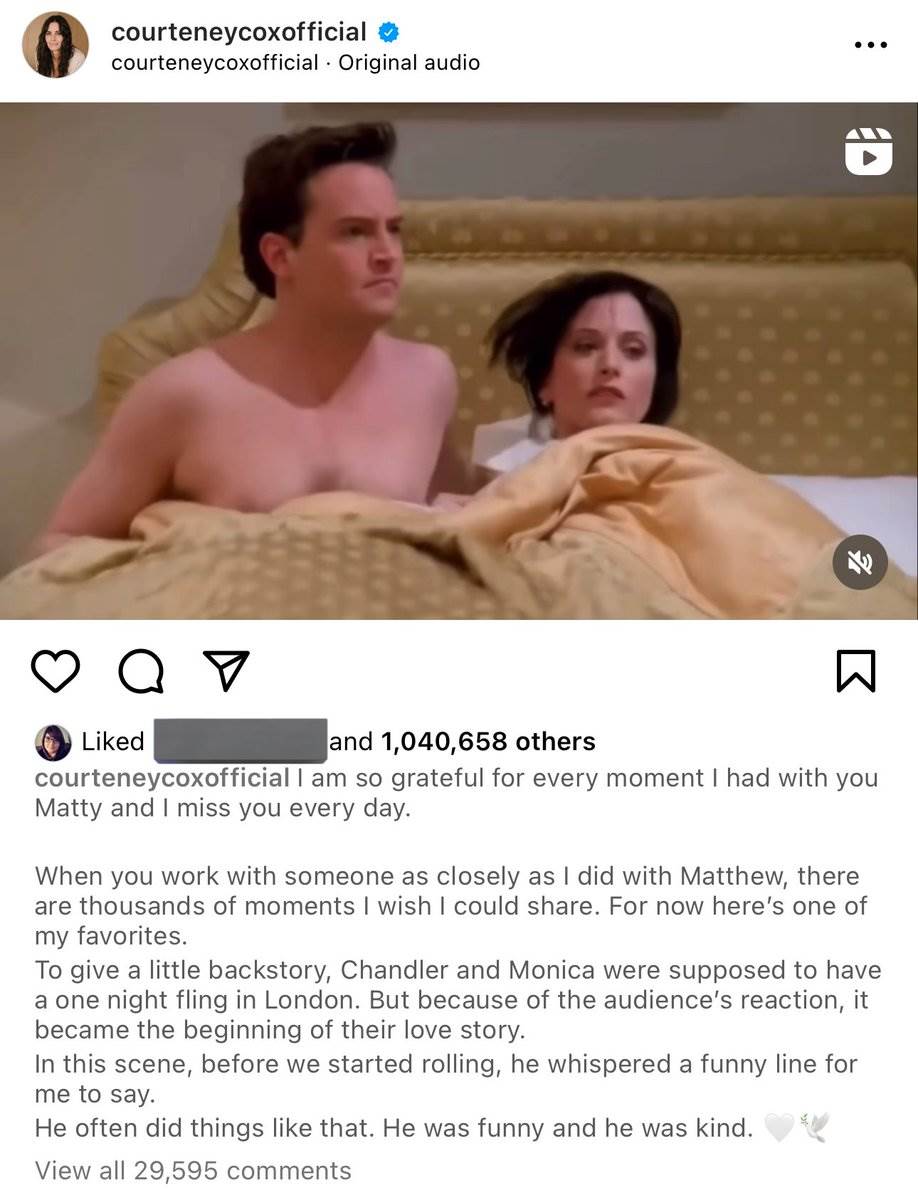Tap the liker's small avatar
The height and width of the screenshot is (1200, 918).
[53, 742]
